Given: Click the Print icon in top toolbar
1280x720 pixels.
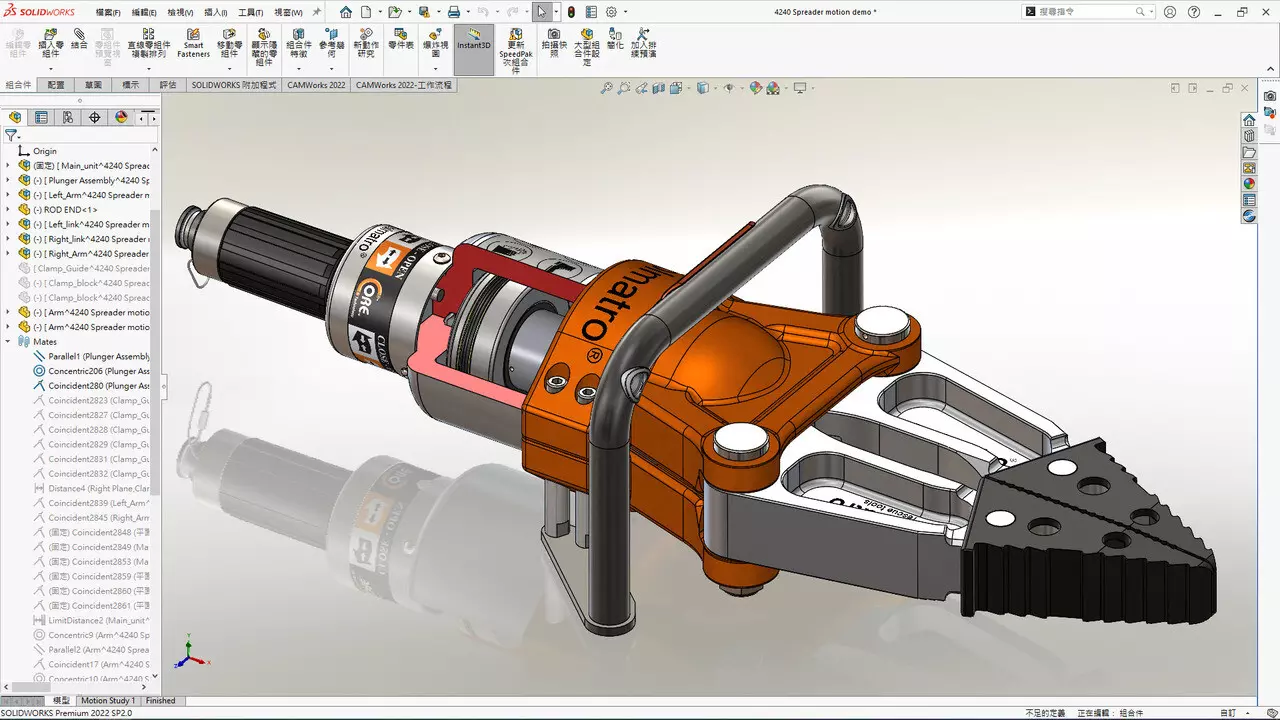Looking at the screenshot, I should click(453, 12).
